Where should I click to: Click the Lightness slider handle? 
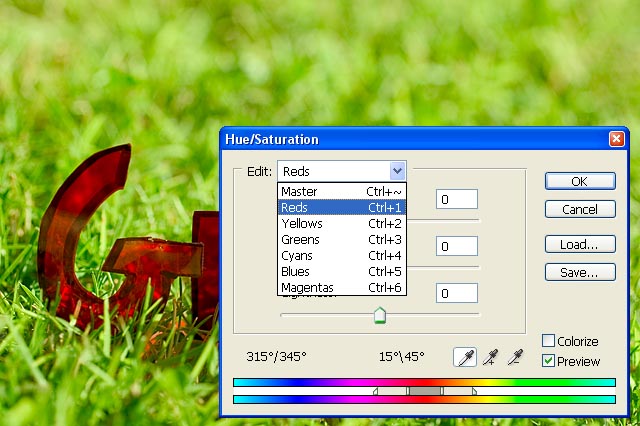tap(380, 316)
